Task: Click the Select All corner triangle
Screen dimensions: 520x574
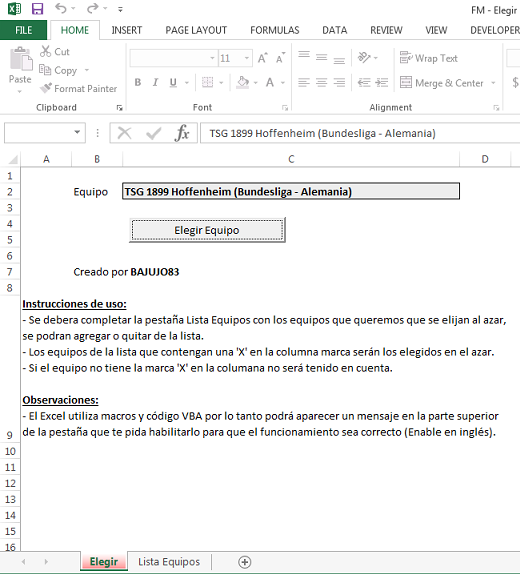Action: click(x=13, y=160)
